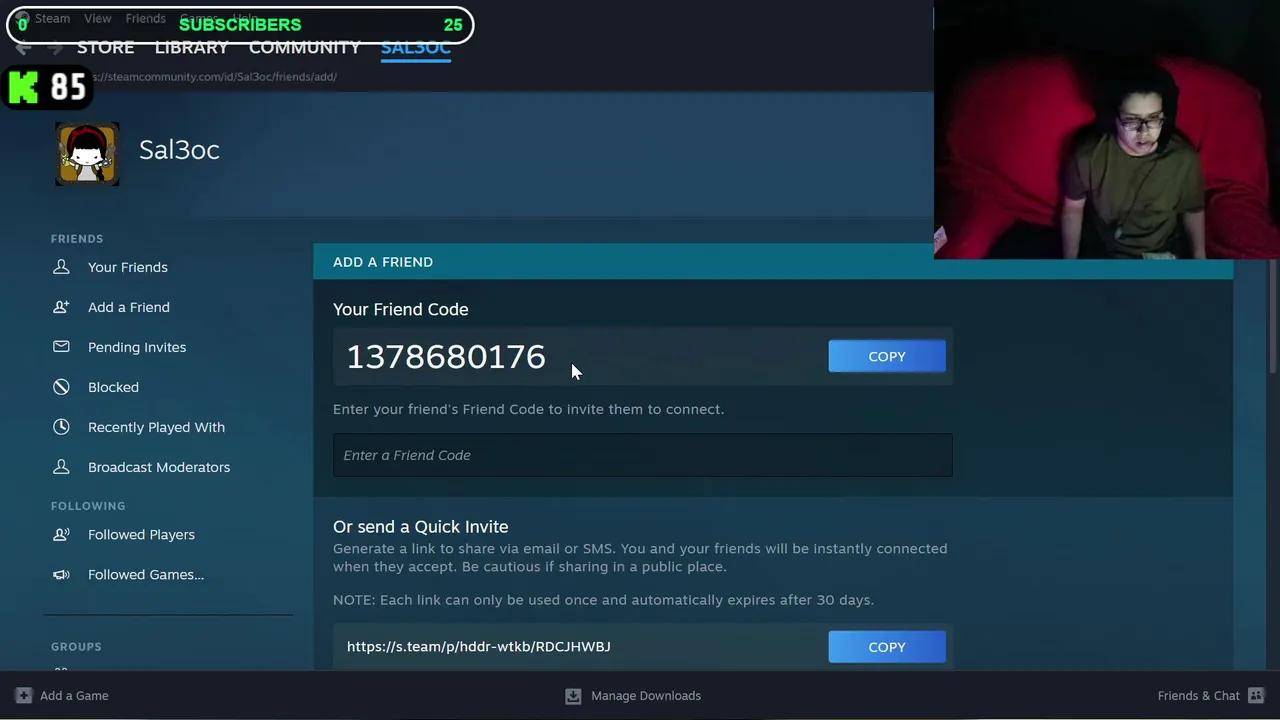Viewport: 1280px width, 720px height.
Task: Open the Friends & Chat label
Action: 1198,696
